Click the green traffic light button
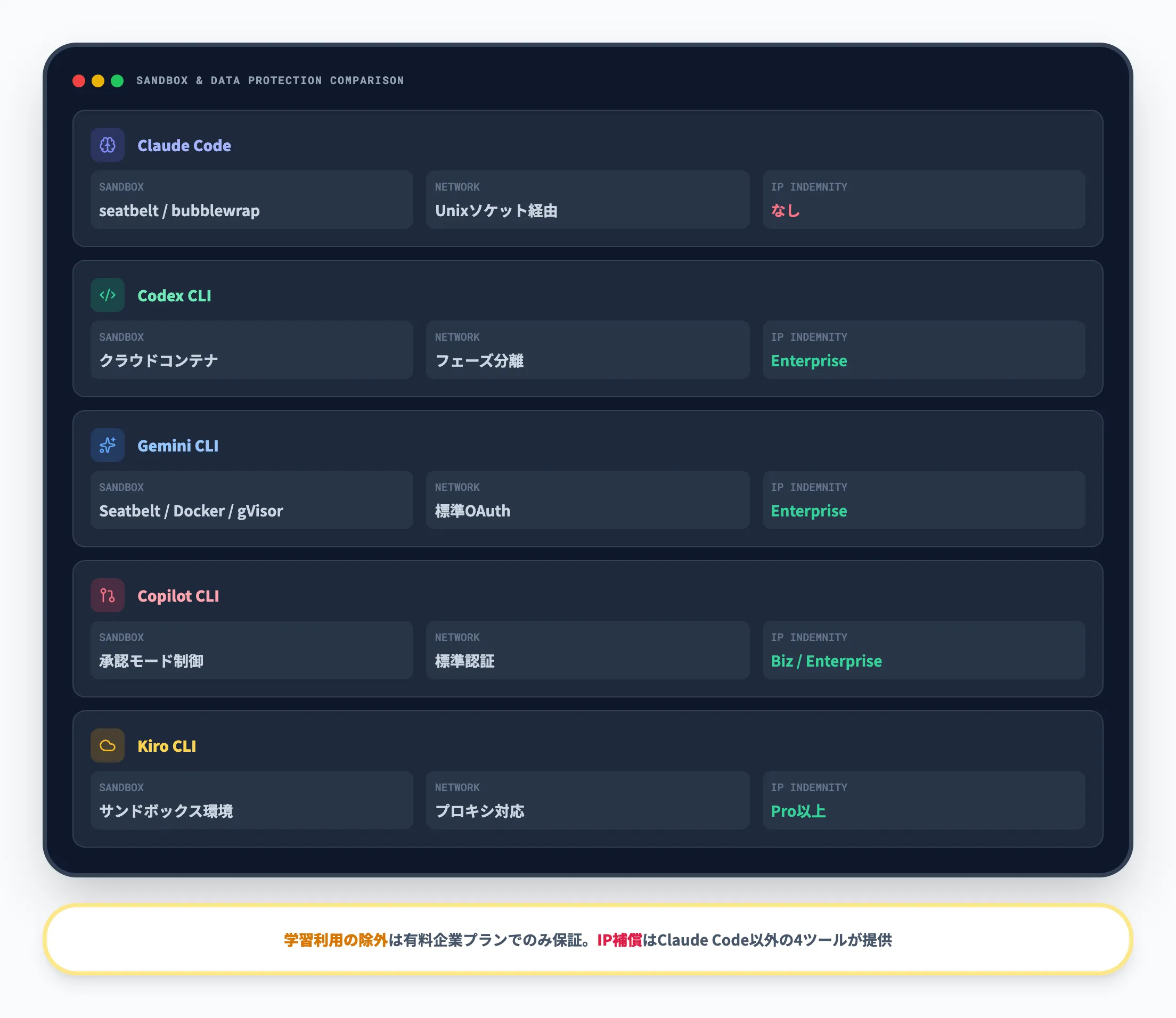Screen dimensions: 1176x1018 117,81
